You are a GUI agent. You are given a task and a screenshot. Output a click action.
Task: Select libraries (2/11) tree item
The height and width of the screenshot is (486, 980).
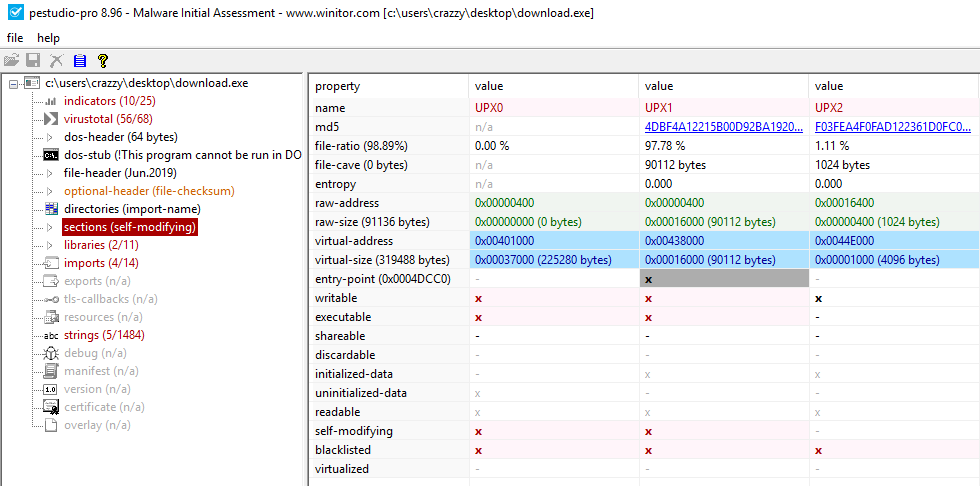101,245
